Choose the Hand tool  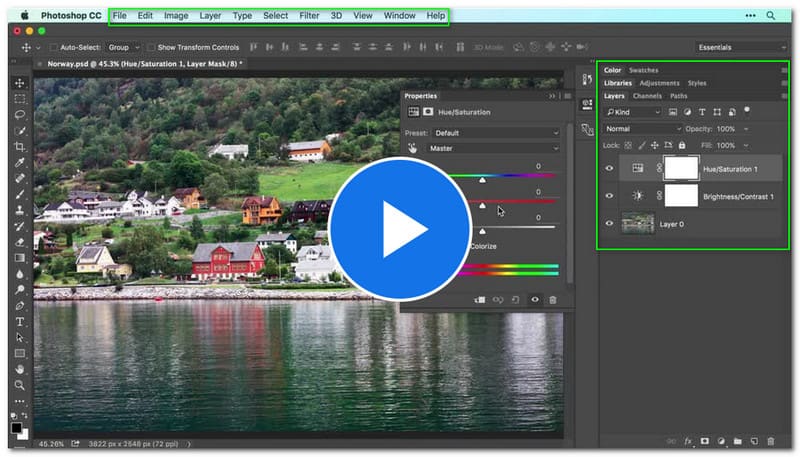click(19, 368)
